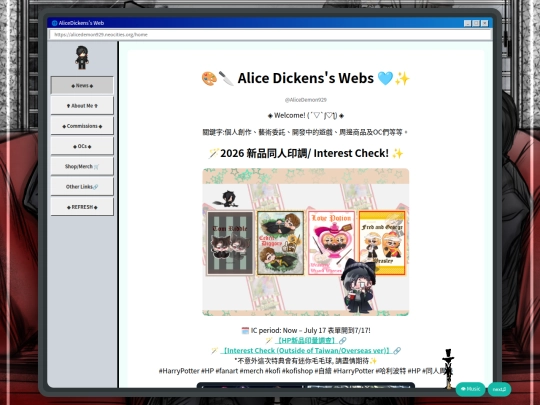Viewport: 540px width, 405px height.
Task: Open the About Me page
Action: click(82, 106)
